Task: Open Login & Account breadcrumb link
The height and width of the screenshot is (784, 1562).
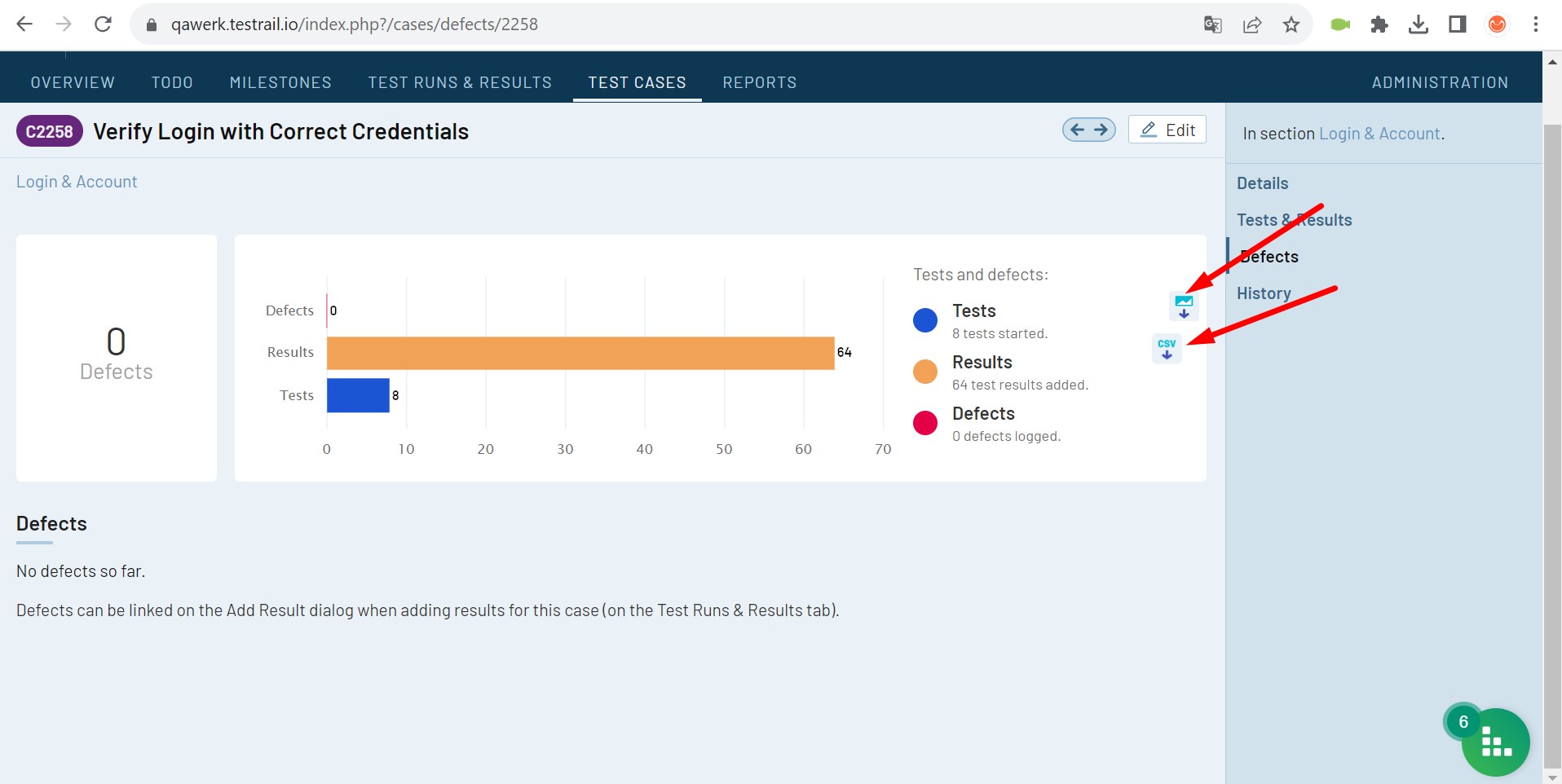Action: pos(77,182)
